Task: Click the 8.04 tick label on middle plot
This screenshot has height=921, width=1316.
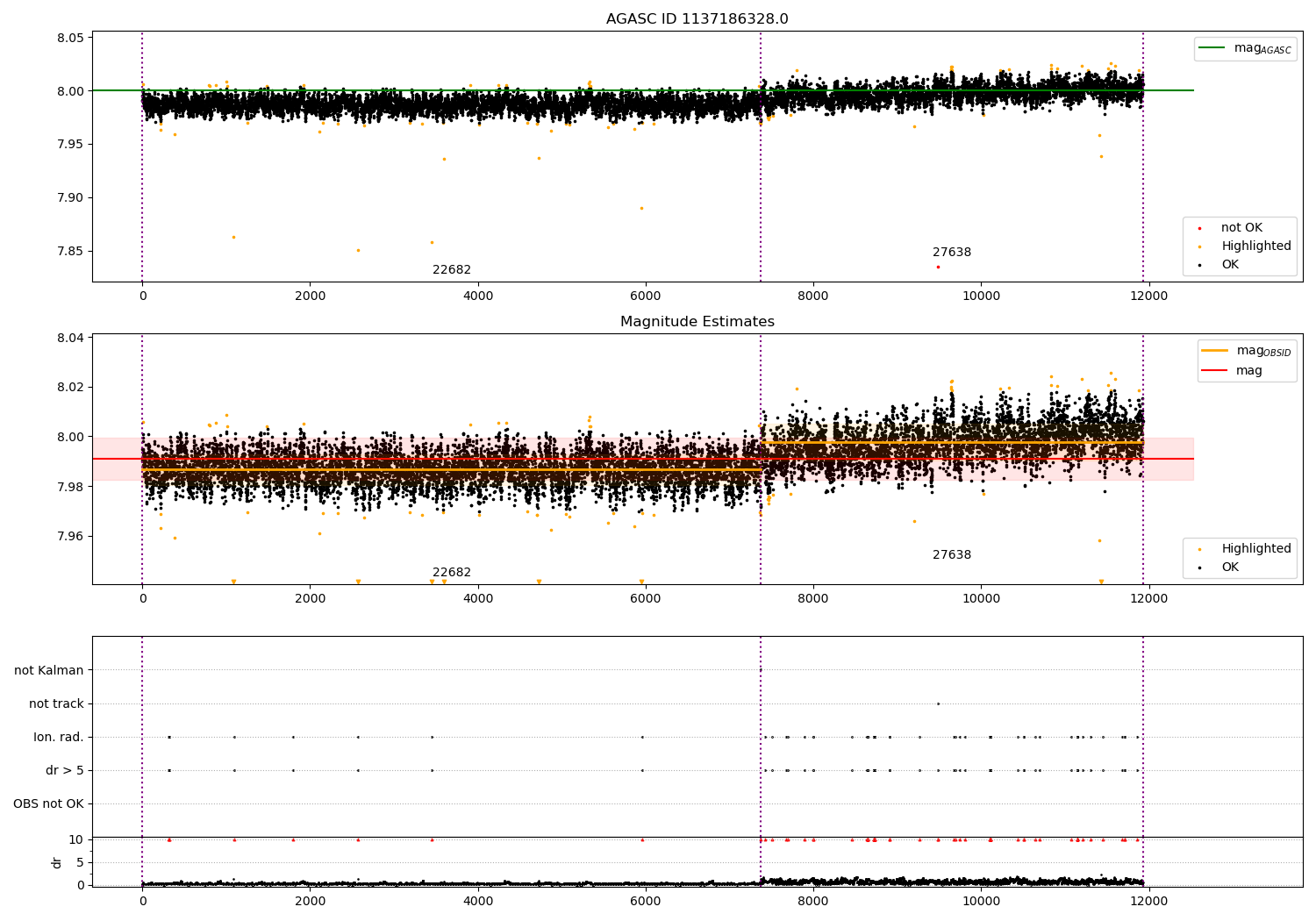Action: [x=71, y=338]
